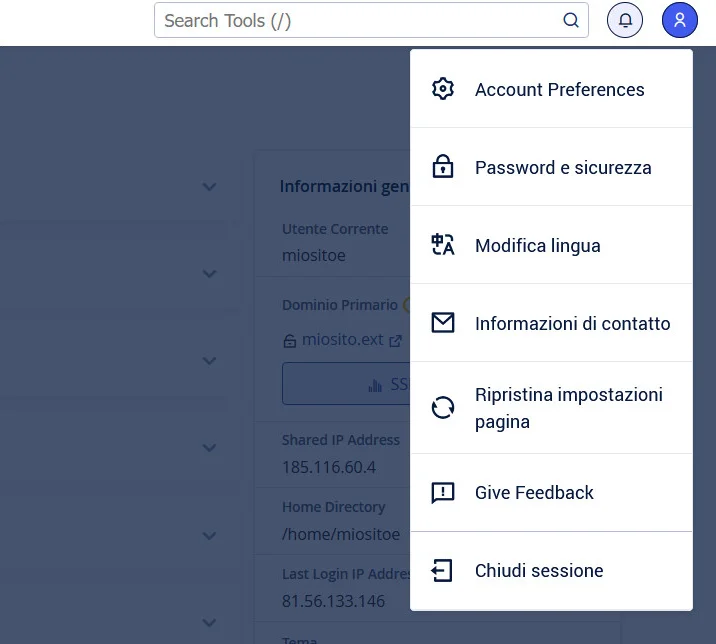716x644 pixels.
Task: Click the Informazioni gen heading
Action: 345,186
